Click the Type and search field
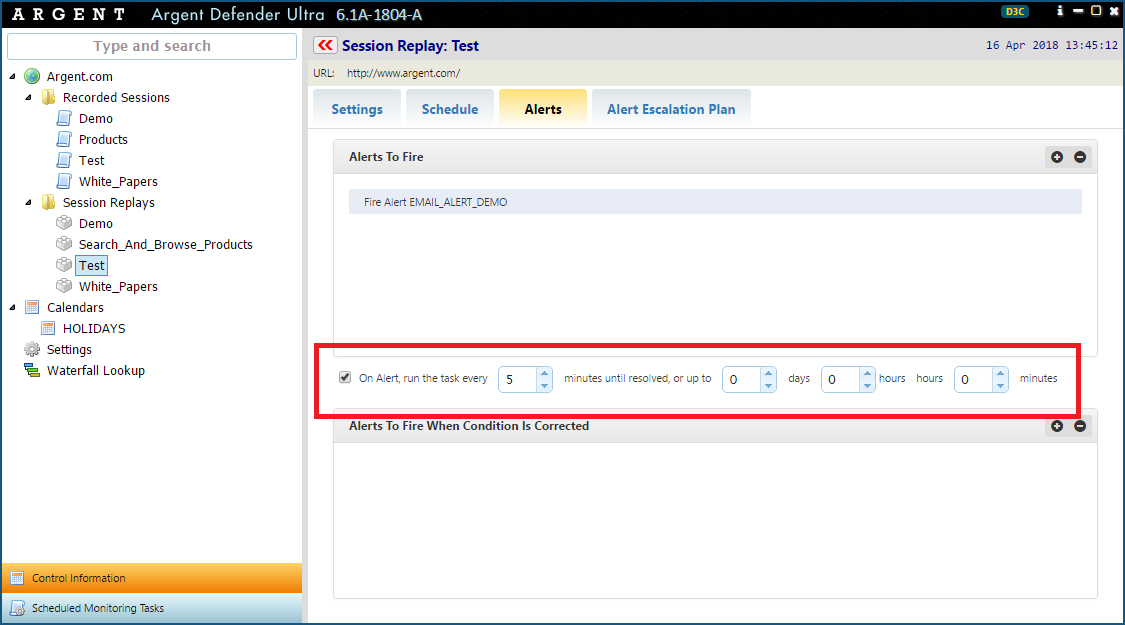The image size is (1125, 625). pyautogui.click(x=152, y=46)
